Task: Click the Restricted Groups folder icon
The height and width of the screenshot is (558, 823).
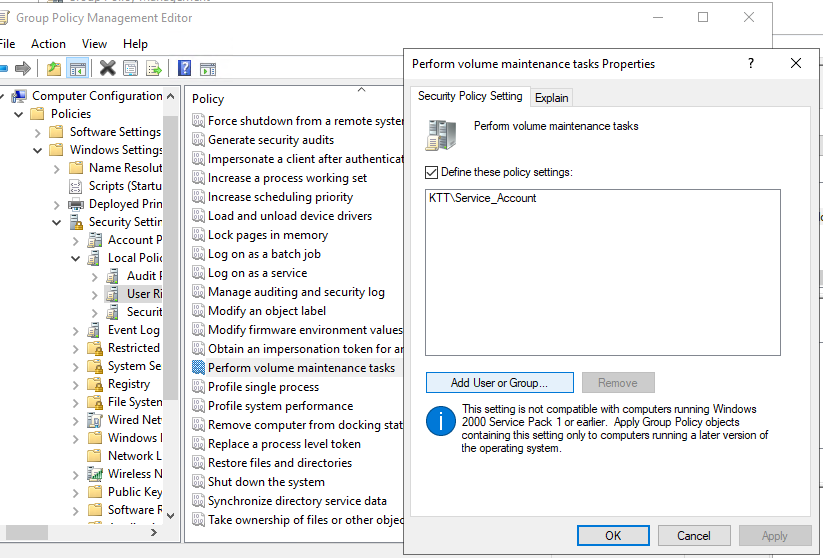Action: (95, 348)
